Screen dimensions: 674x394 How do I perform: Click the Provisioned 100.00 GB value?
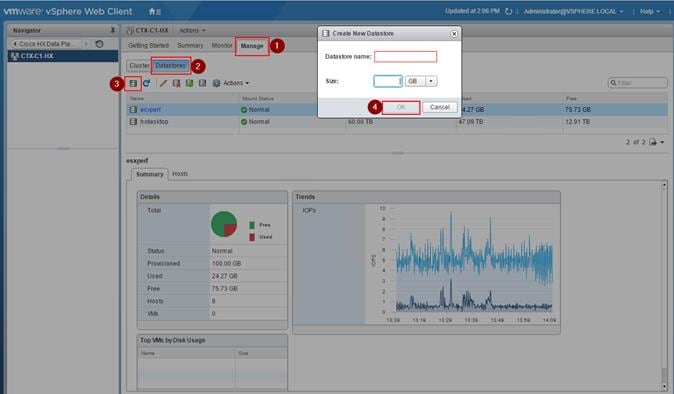(x=226, y=264)
